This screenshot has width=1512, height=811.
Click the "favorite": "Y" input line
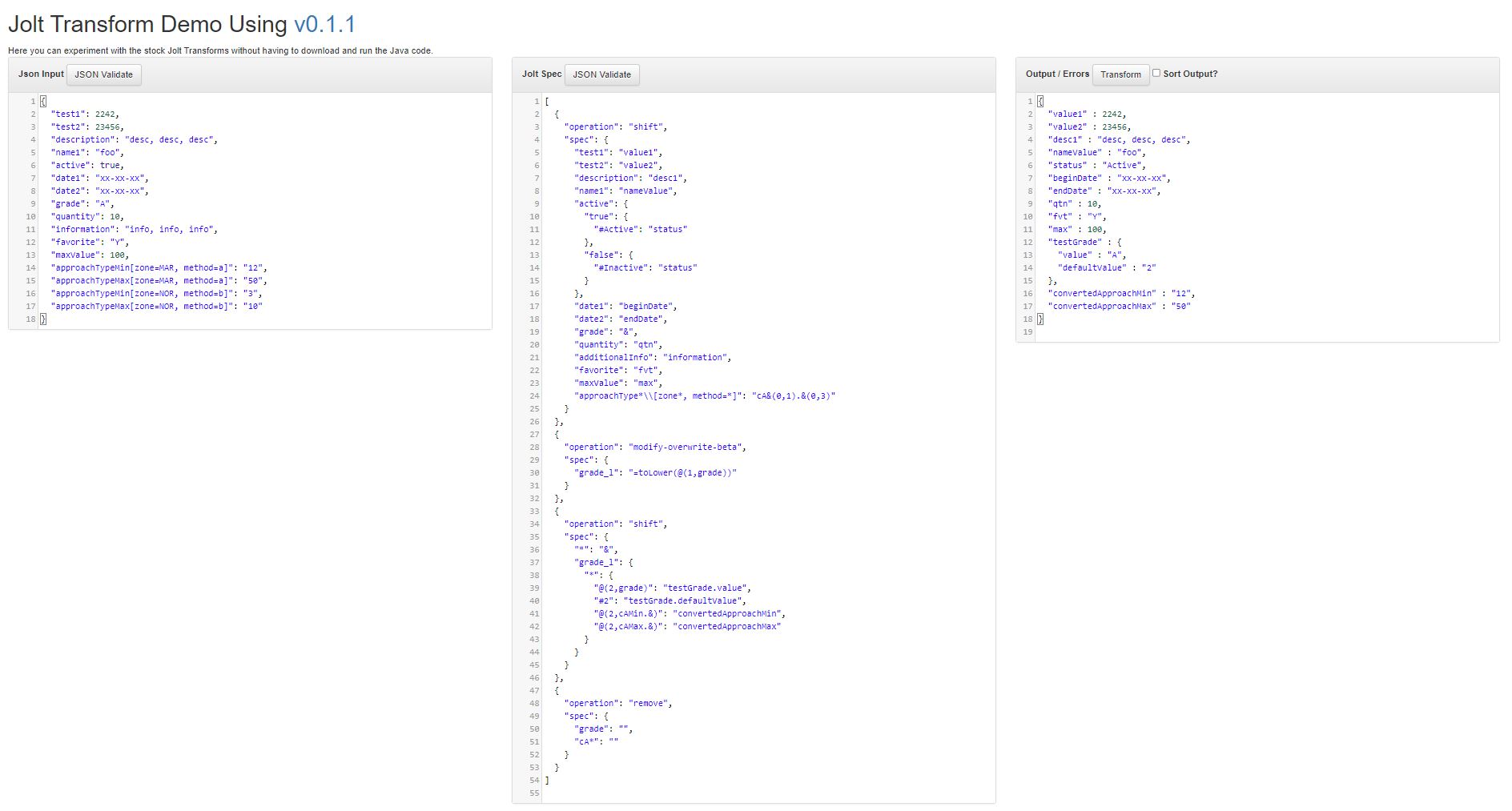90,243
